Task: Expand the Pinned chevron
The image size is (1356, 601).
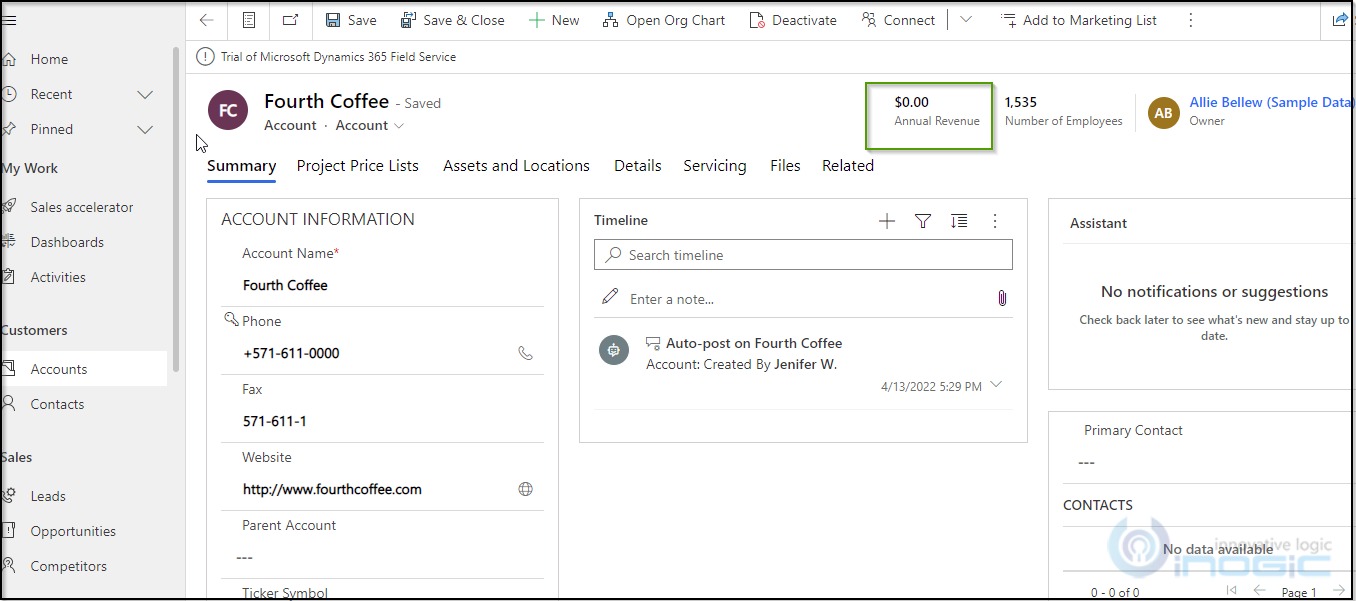Action: coord(145,129)
